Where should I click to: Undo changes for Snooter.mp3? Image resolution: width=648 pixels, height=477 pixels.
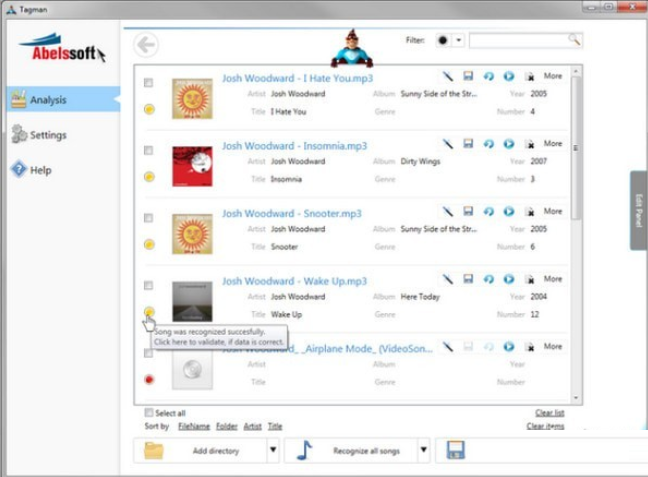point(488,212)
